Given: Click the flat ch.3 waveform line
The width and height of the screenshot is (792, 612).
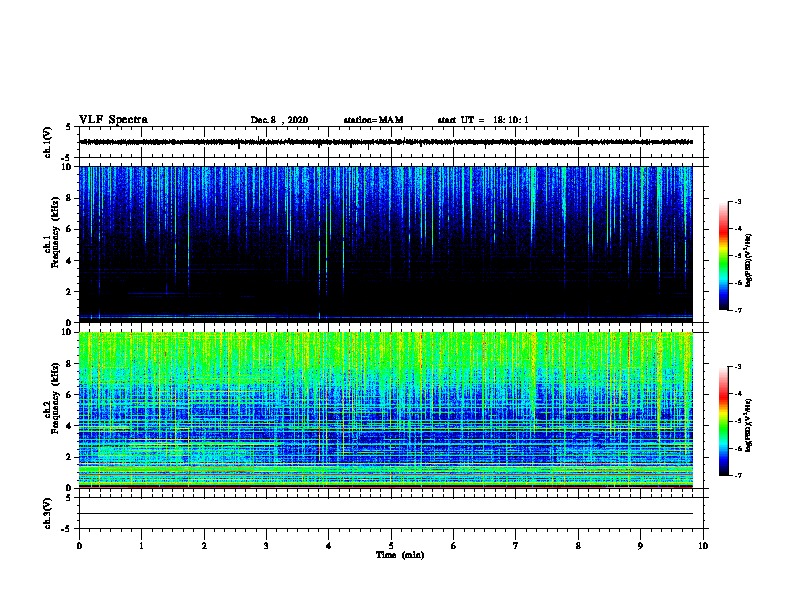Looking at the screenshot, I should pyautogui.click(x=386, y=514).
